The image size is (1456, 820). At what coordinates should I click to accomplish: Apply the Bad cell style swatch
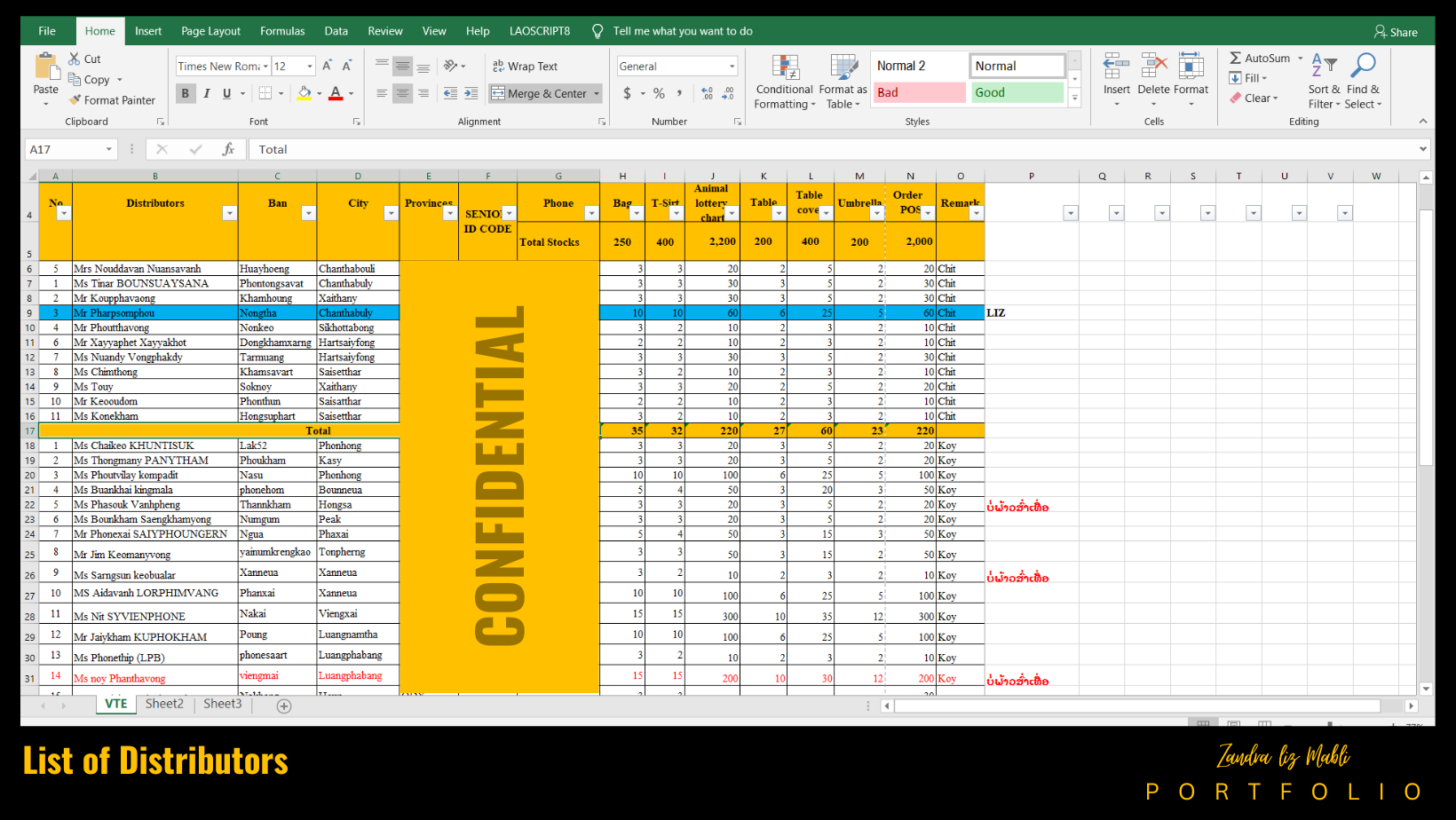pos(918,92)
